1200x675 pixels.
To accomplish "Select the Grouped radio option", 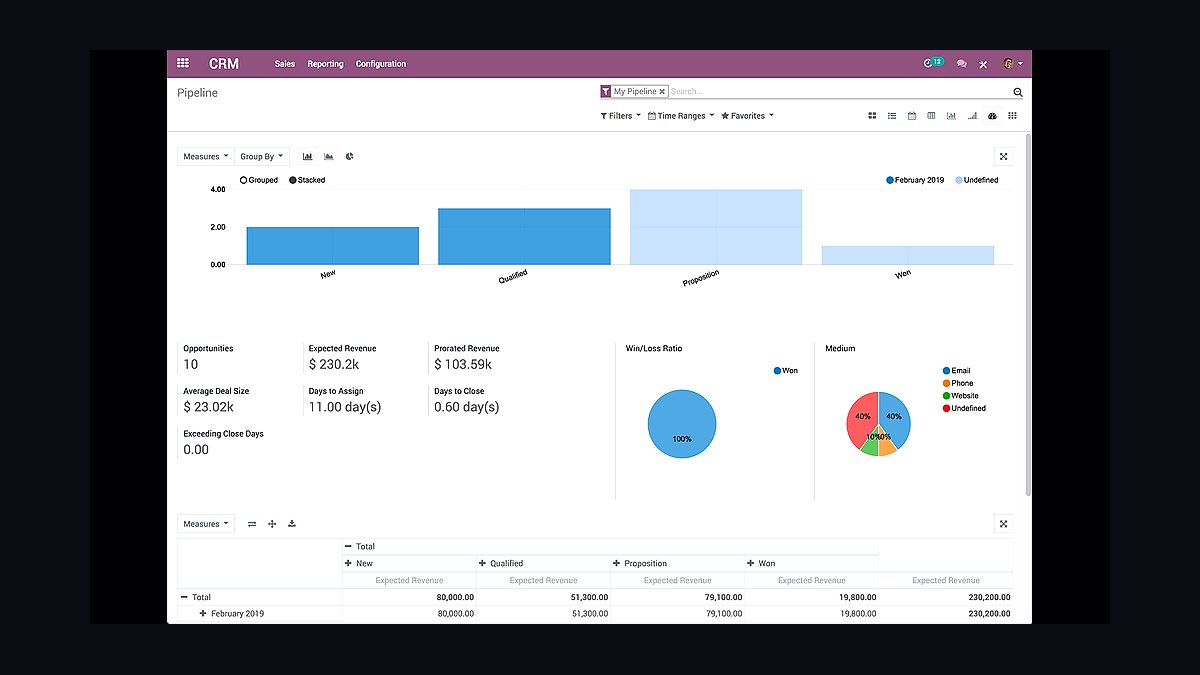I will click(x=259, y=180).
